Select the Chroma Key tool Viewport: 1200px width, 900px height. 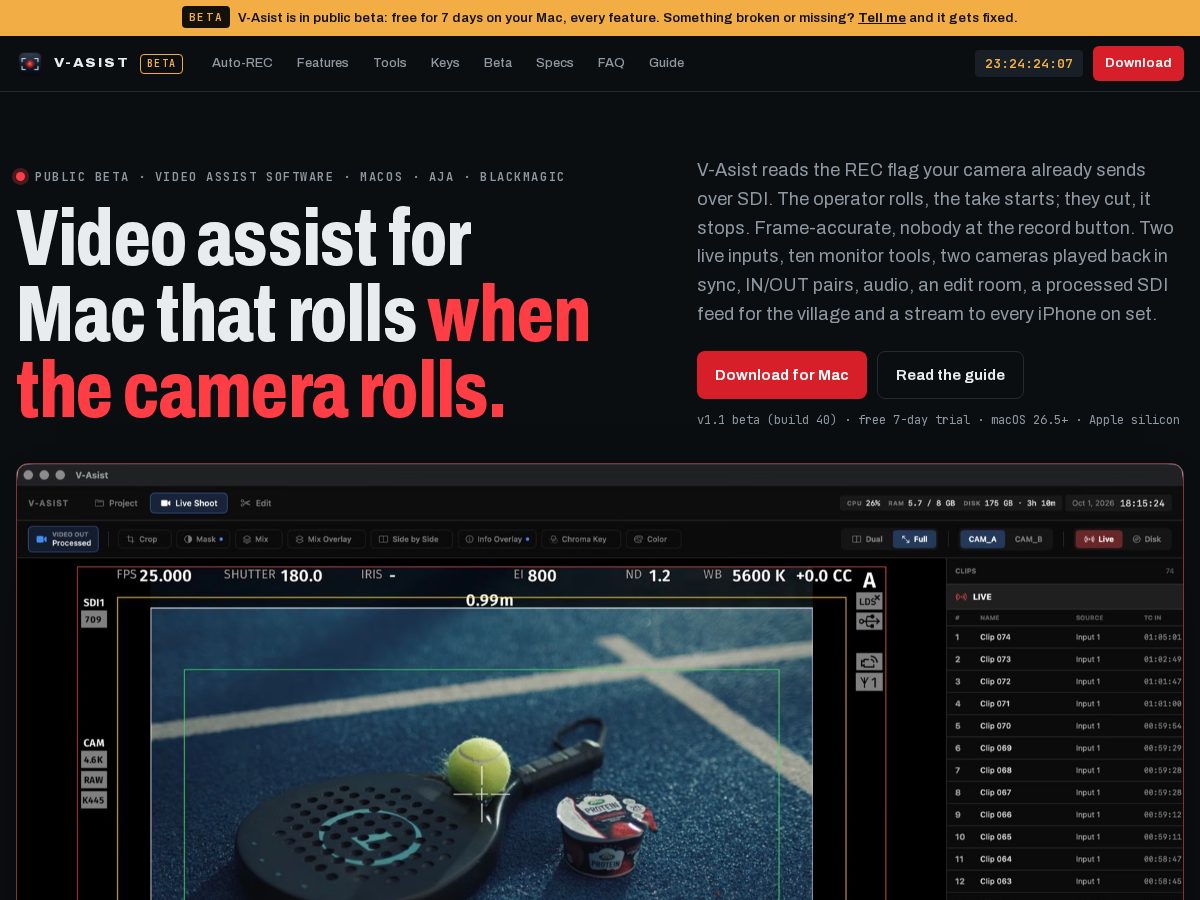[580, 539]
